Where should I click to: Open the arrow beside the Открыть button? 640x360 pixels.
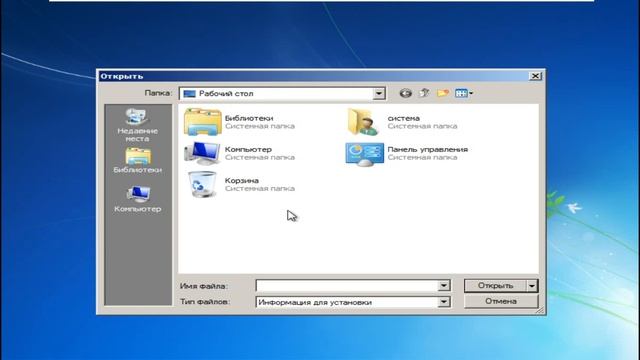click(x=532, y=286)
